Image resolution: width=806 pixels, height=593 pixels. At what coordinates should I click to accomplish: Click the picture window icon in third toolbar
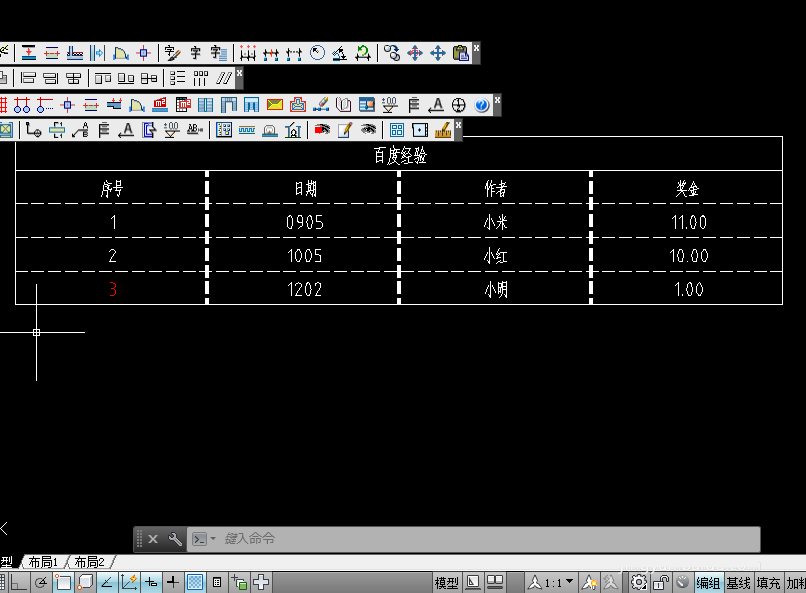coord(367,105)
